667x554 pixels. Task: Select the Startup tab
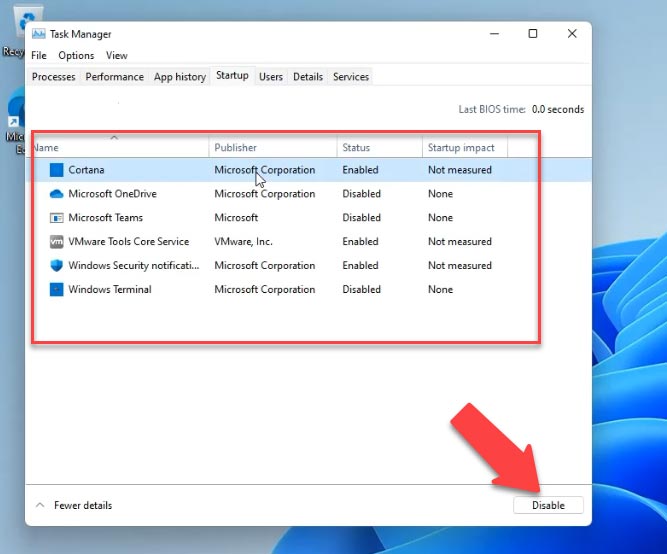(x=232, y=75)
